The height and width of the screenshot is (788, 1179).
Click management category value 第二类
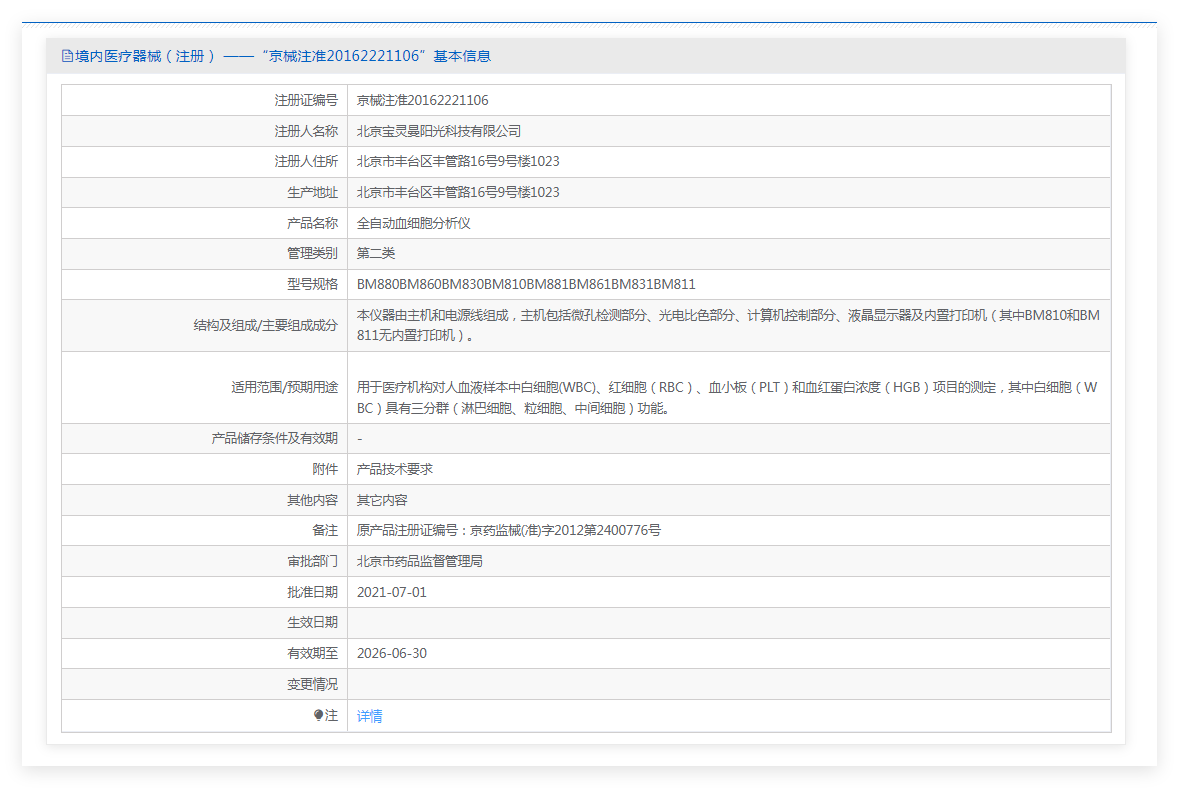[x=376, y=253]
